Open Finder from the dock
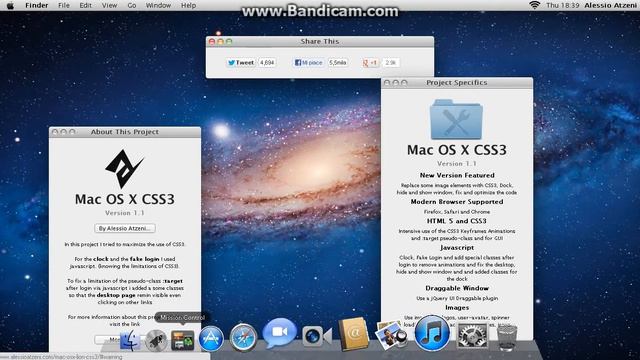 click(x=130, y=340)
